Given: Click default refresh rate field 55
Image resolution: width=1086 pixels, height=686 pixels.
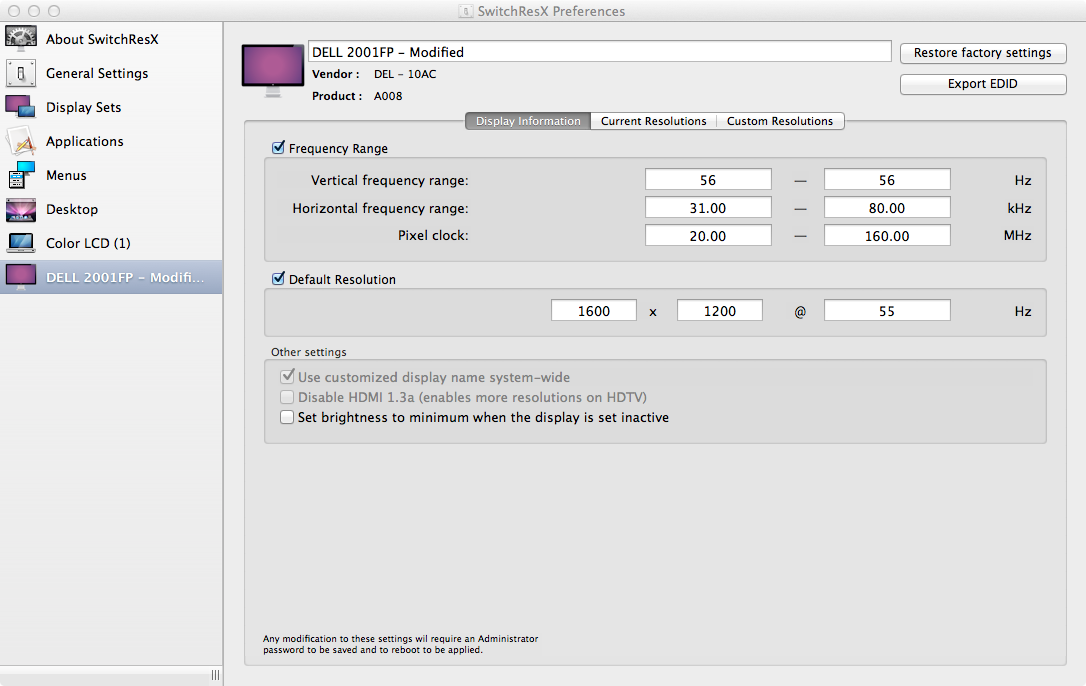Looking at the screenshot, I should coord(887,310).
